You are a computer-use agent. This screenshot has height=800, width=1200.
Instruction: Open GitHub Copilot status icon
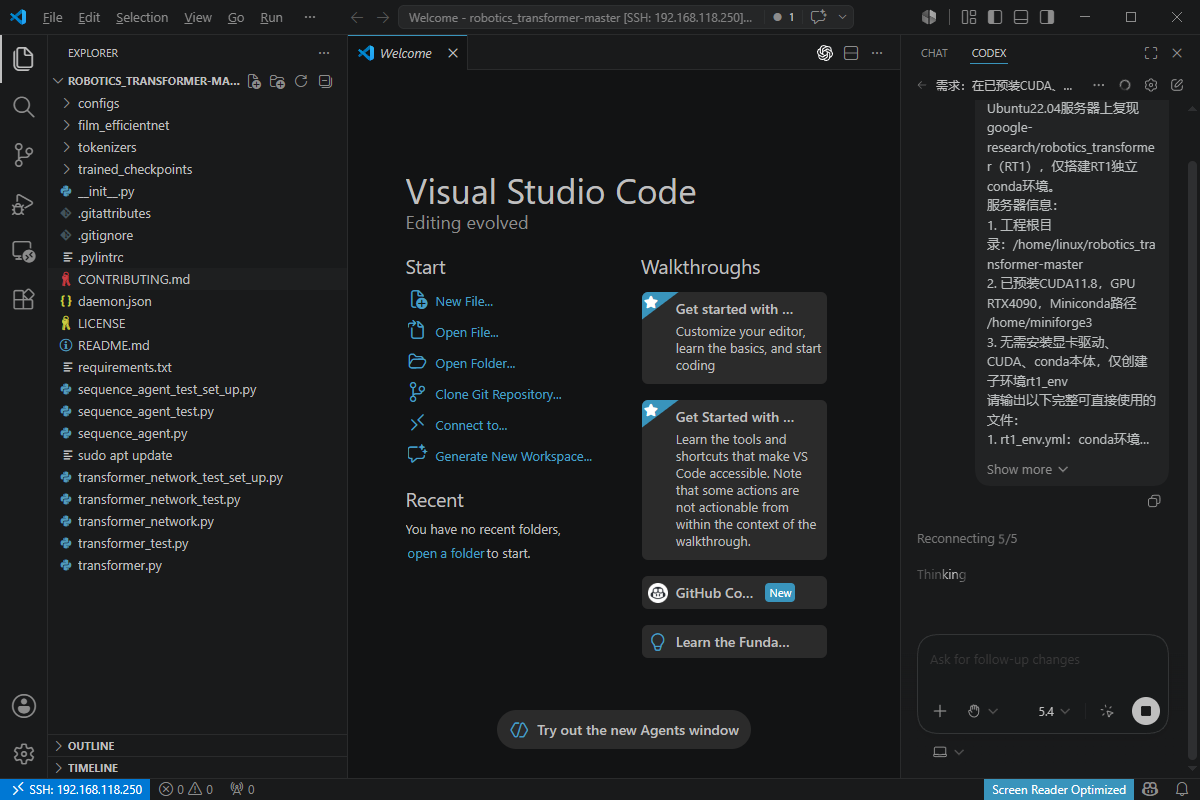[x=1151, y=789]
